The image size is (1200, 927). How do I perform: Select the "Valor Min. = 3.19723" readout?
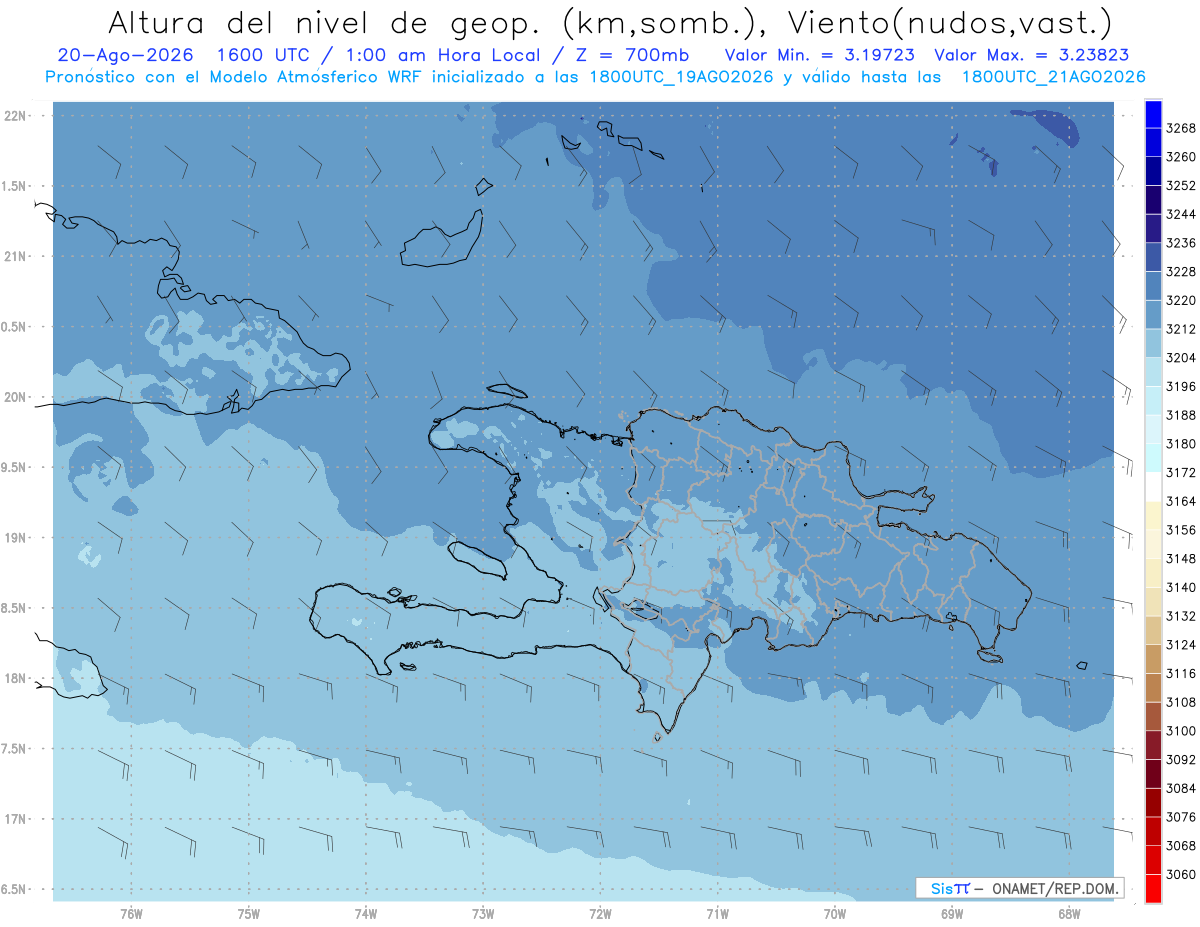[818, 55]
